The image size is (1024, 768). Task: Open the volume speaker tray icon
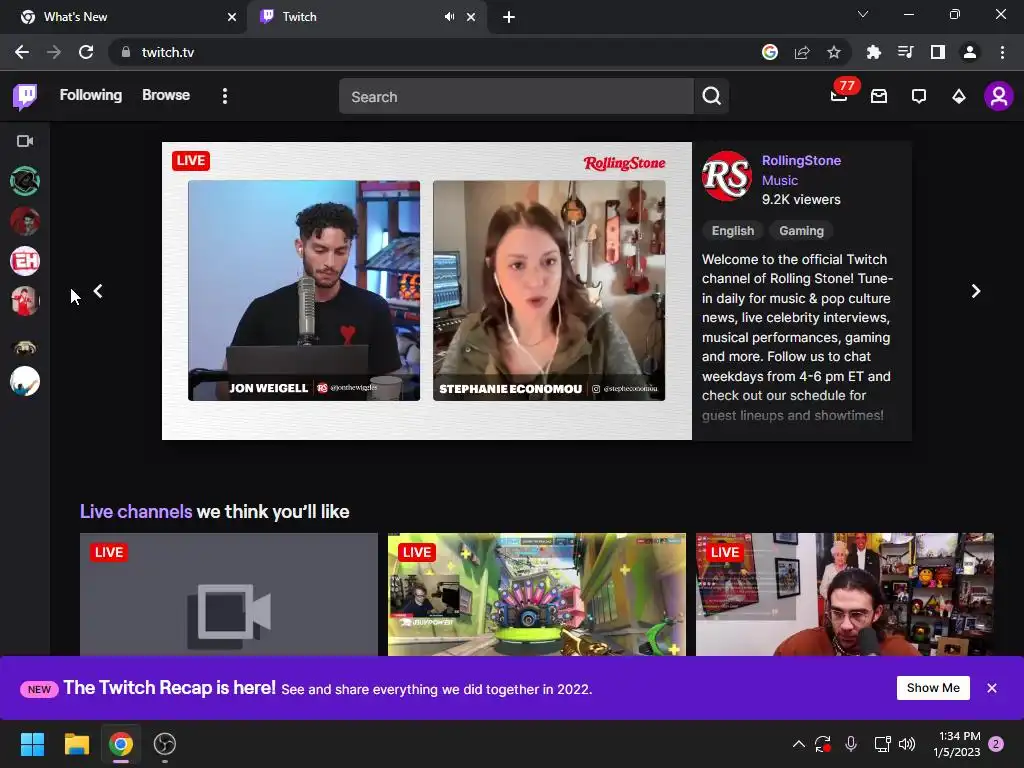907,744
